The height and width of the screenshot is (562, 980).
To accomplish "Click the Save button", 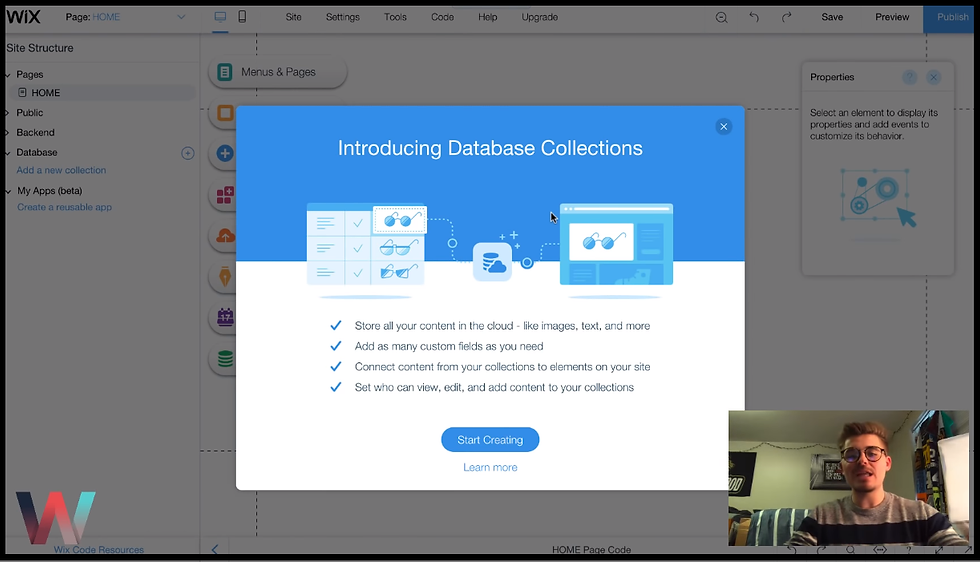I will 832,17.
